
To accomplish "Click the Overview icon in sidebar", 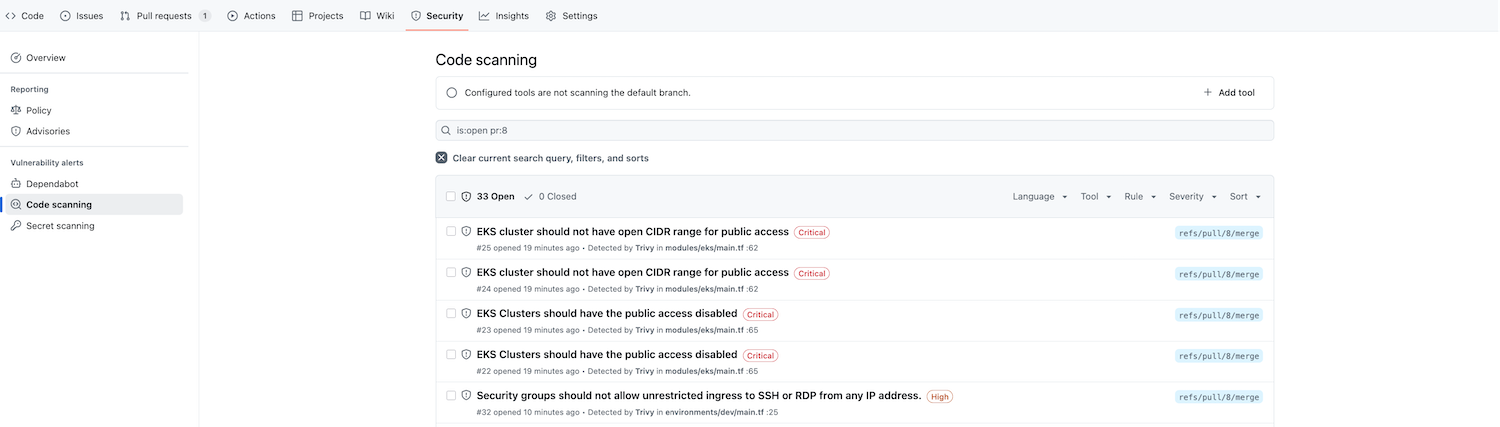I will tap(16, 58).
